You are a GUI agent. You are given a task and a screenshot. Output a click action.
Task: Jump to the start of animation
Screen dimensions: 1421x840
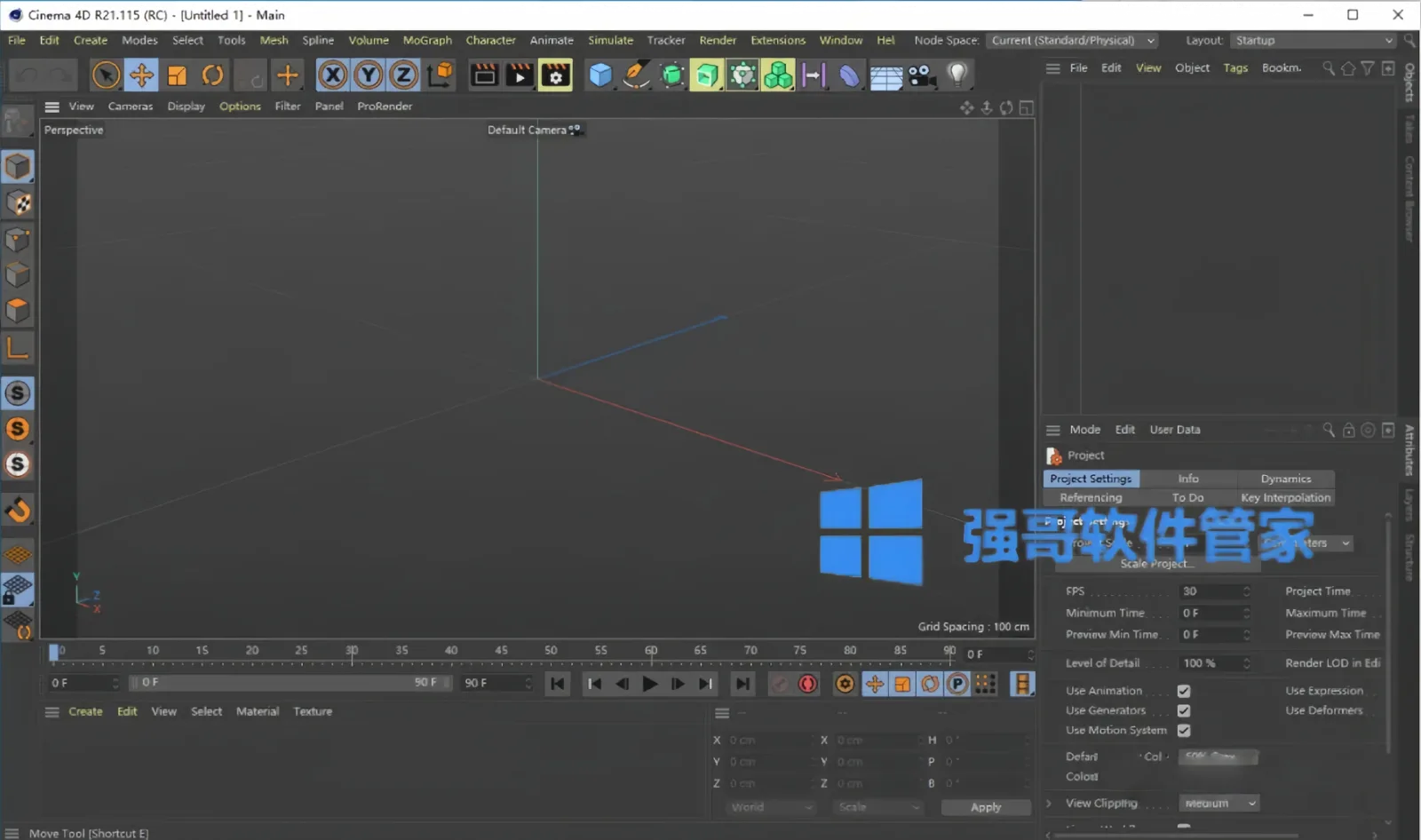(x=558, y=684)
